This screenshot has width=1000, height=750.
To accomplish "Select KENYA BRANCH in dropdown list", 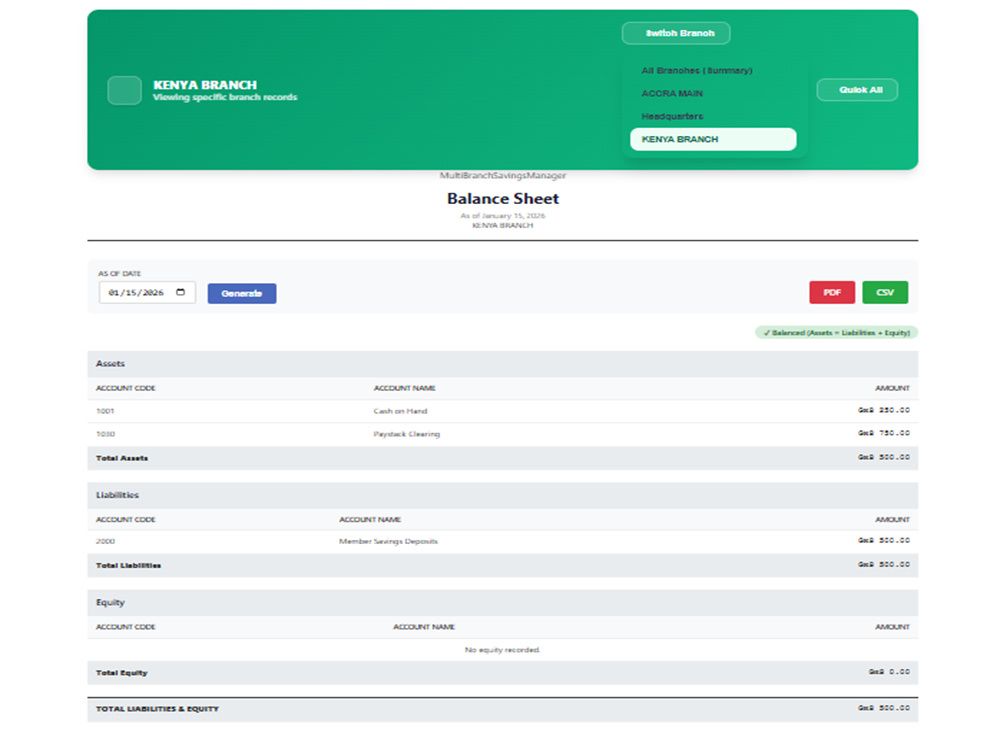I will [x=712, y=139].
